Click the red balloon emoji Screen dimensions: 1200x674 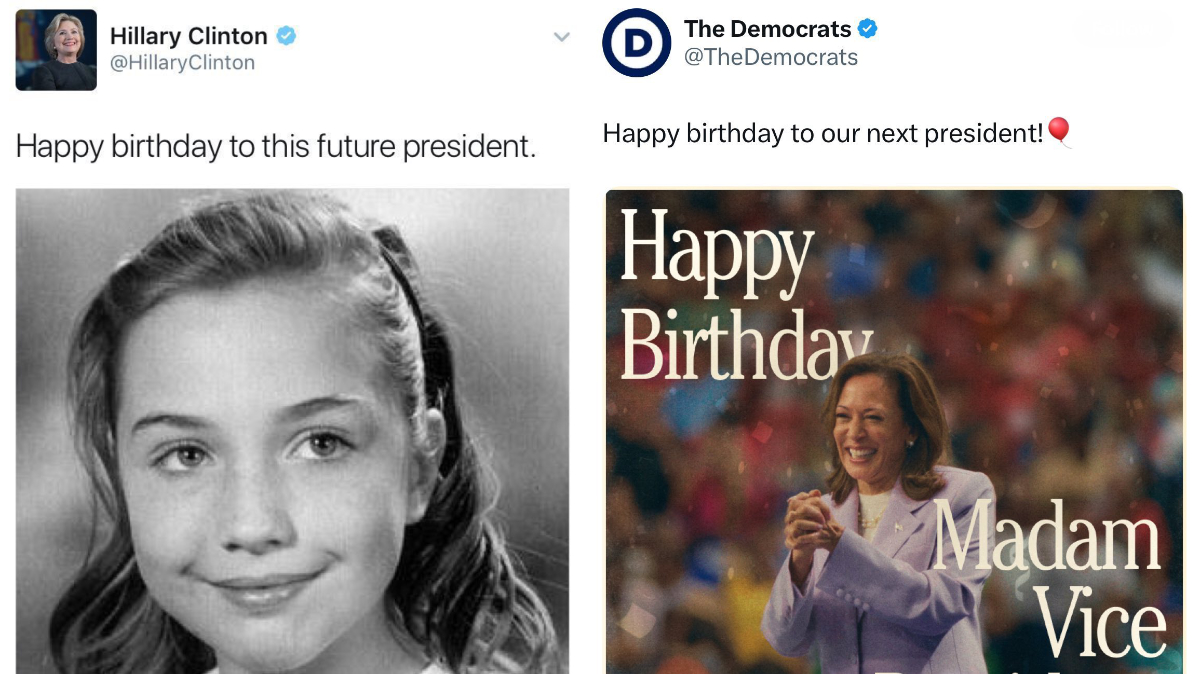(x=1060, y=132)
